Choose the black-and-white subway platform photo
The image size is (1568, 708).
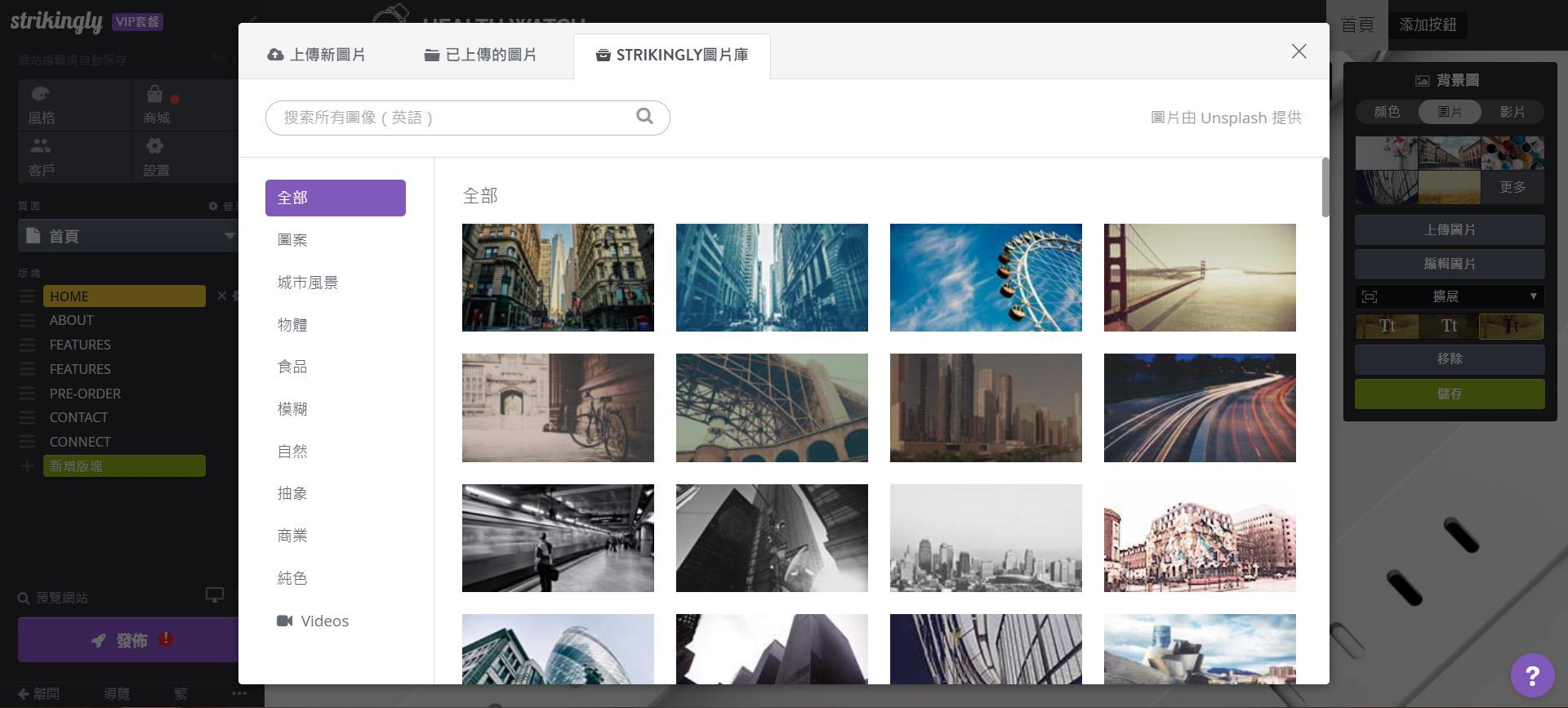point(558,538)
